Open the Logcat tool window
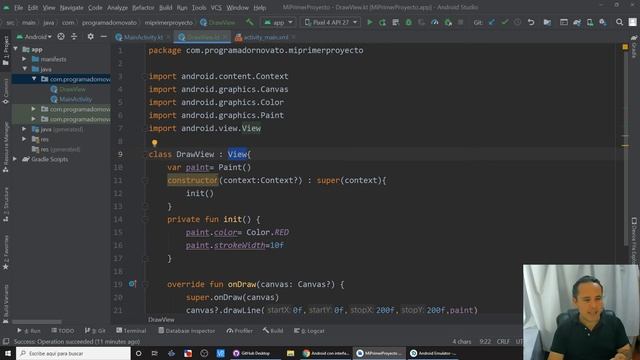 [309, 331]
